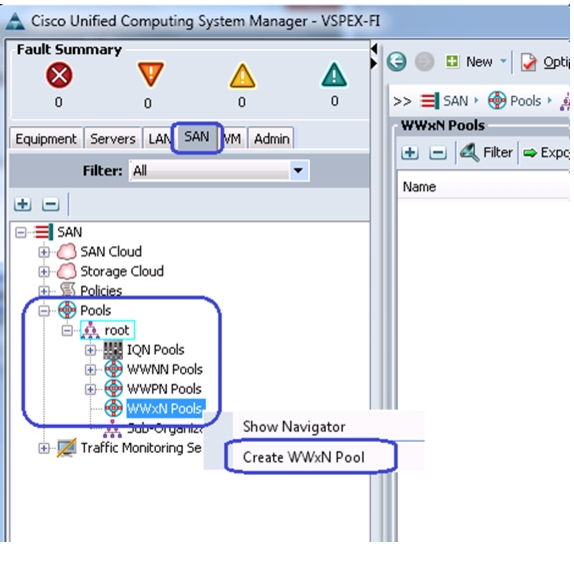574x573 pixels.
Task: Click the Traffic Monitoring Sessions monitor icon
Action: coord(67,447)
